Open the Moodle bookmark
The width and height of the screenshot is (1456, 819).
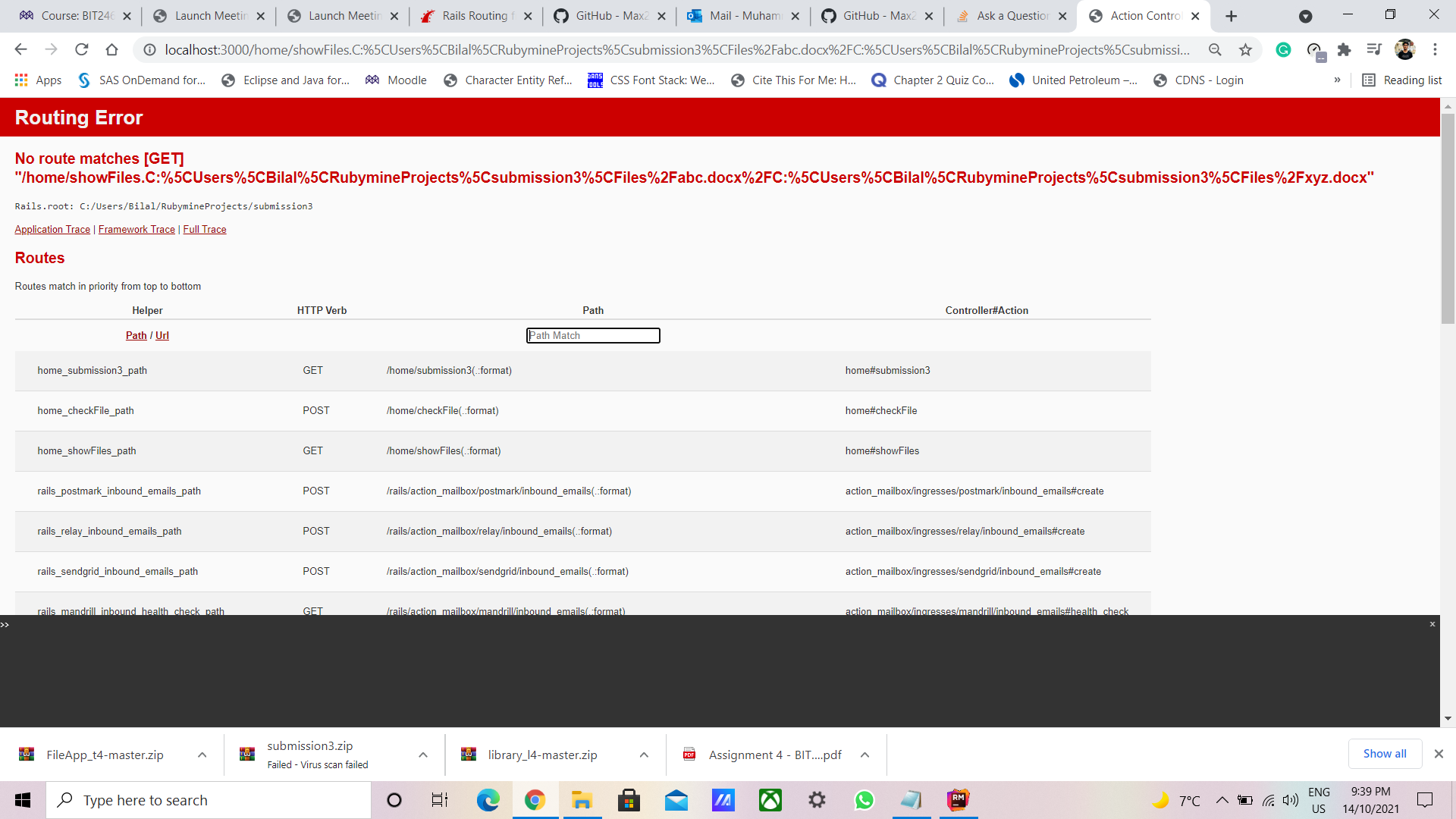(x=395, y=80)
